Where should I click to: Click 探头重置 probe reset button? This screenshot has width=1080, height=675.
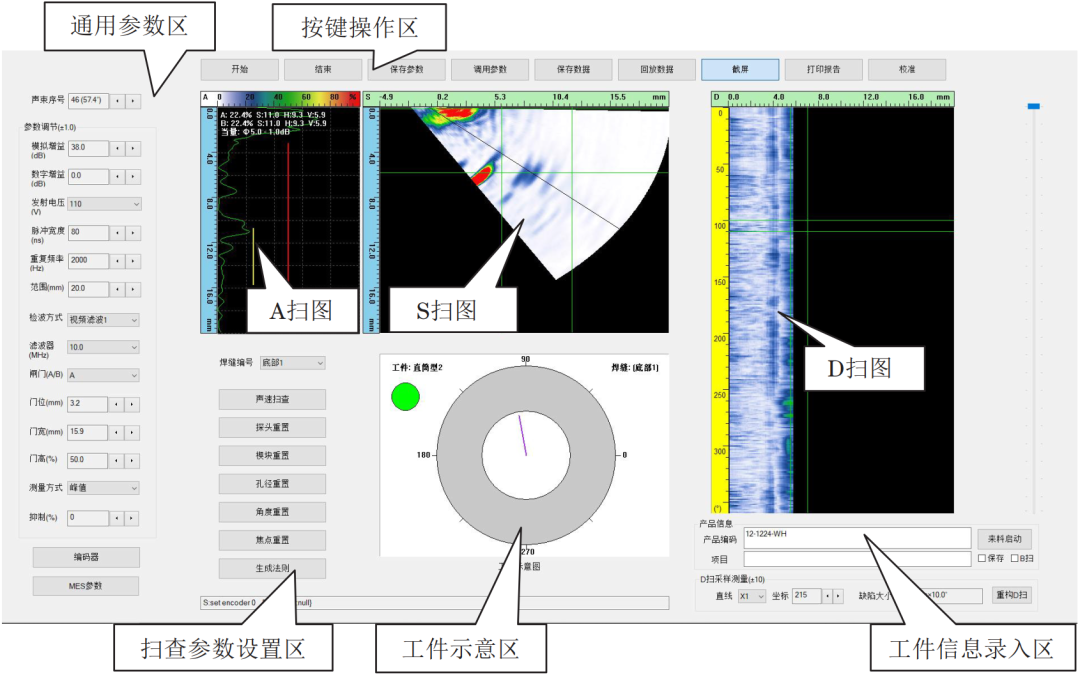coord(272,428)
